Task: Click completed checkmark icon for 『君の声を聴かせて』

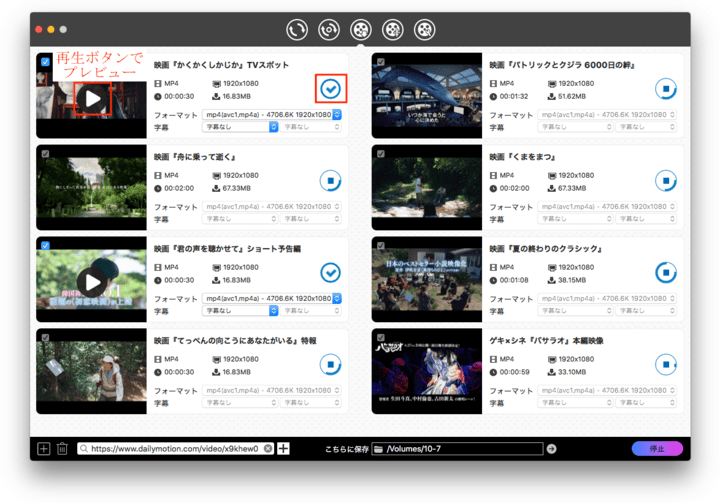Action: tap(331, 273)
